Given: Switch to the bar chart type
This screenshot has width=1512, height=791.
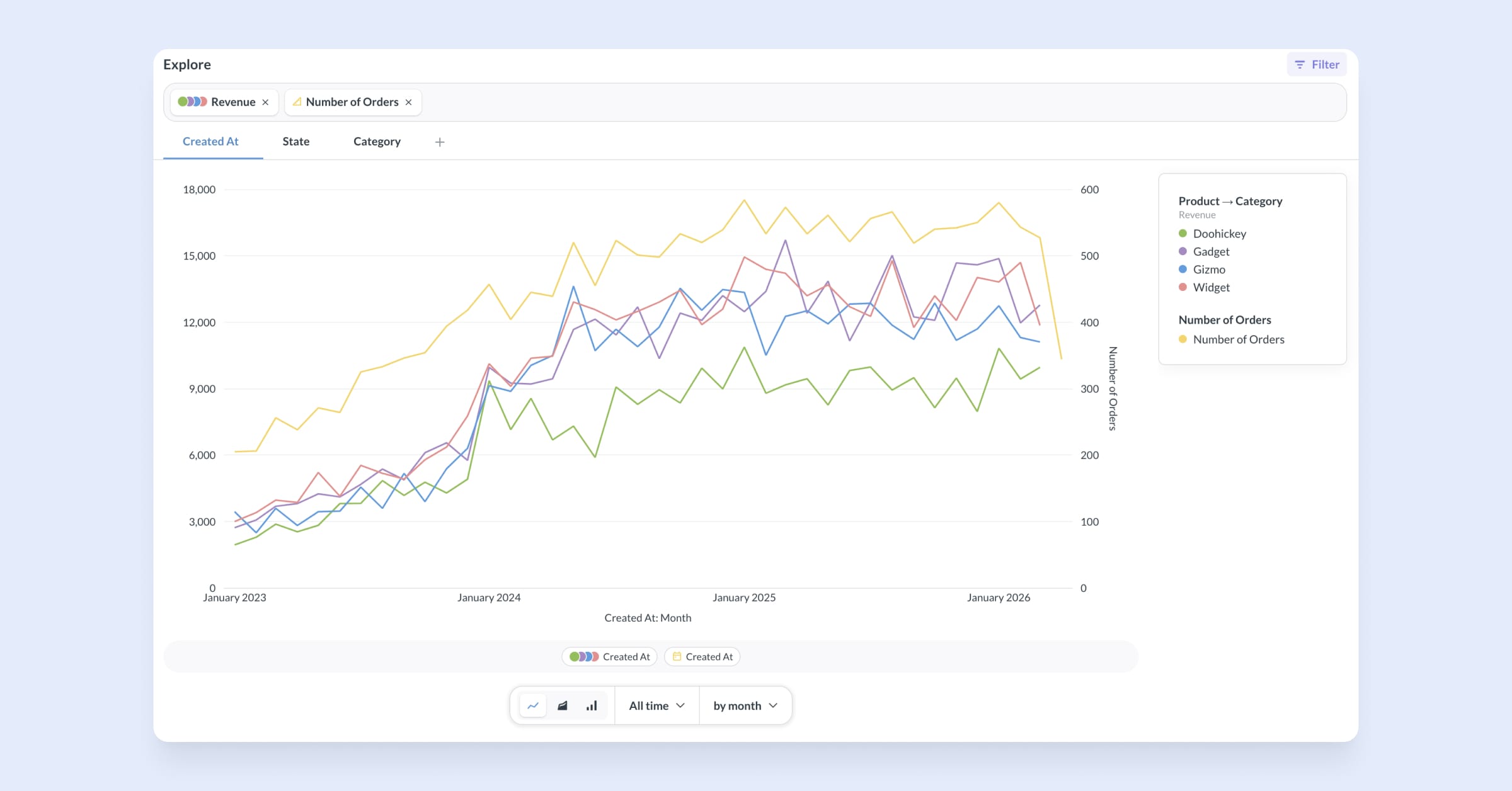Looking at the screenshot, I should [x=591, y=705].
